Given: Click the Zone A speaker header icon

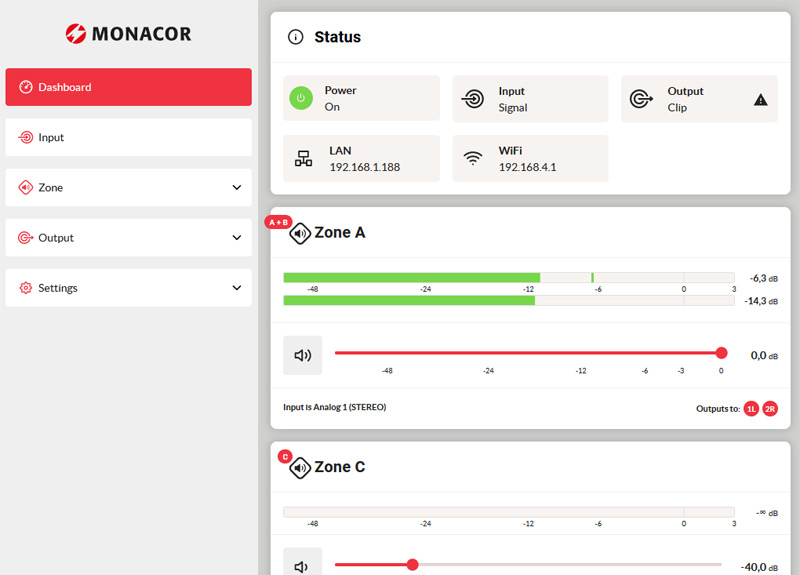Looking at the screenshot, I should tap(300, 233).
